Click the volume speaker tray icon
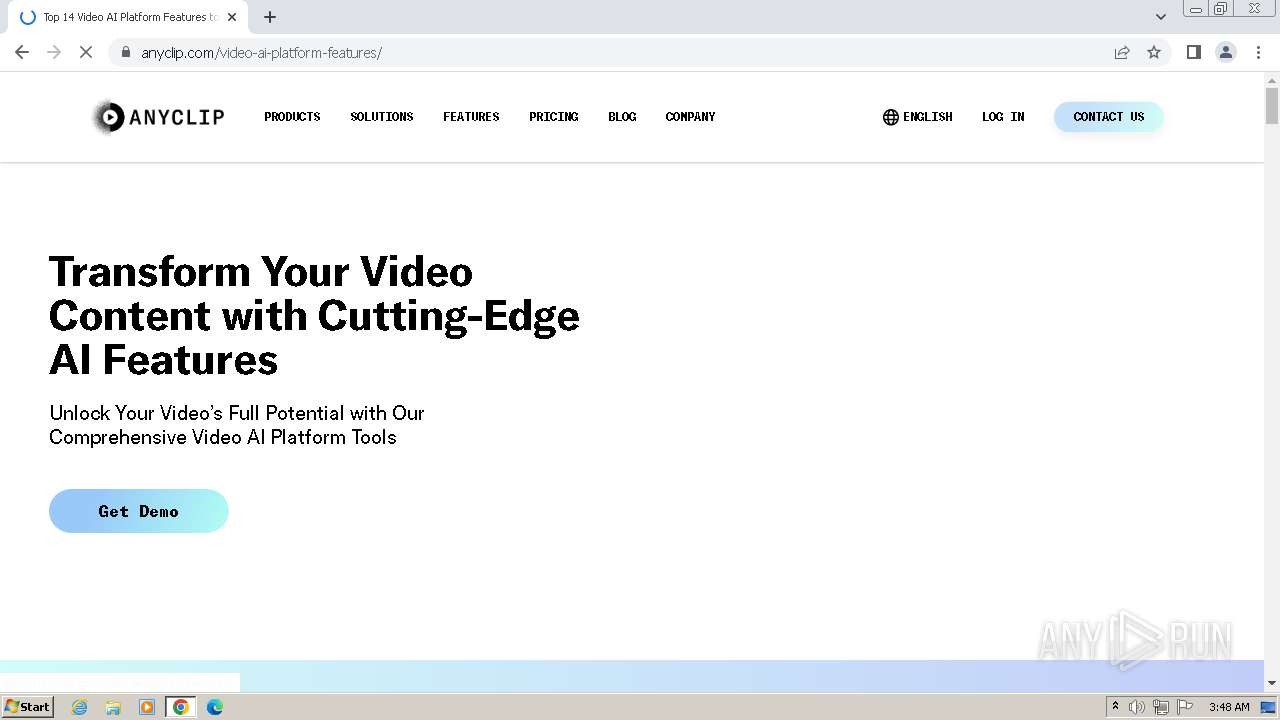Viewport: 1280px width, 720px height. [x=1137, y=707]
